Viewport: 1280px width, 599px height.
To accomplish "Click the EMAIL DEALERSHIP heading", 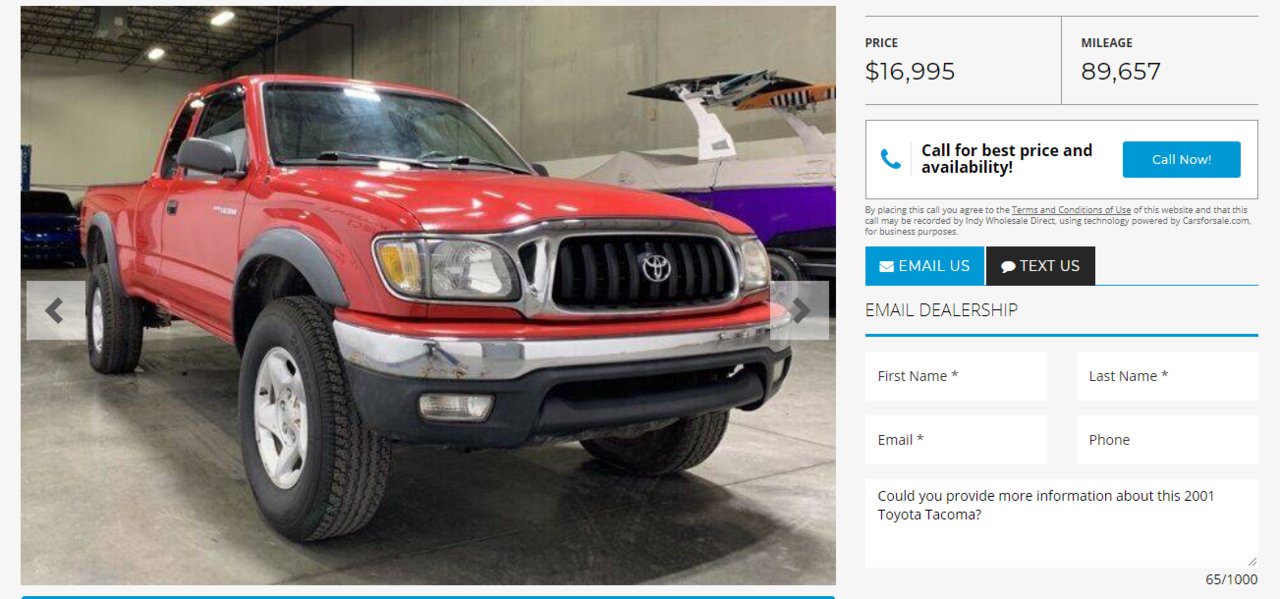I will click(941, 310).
